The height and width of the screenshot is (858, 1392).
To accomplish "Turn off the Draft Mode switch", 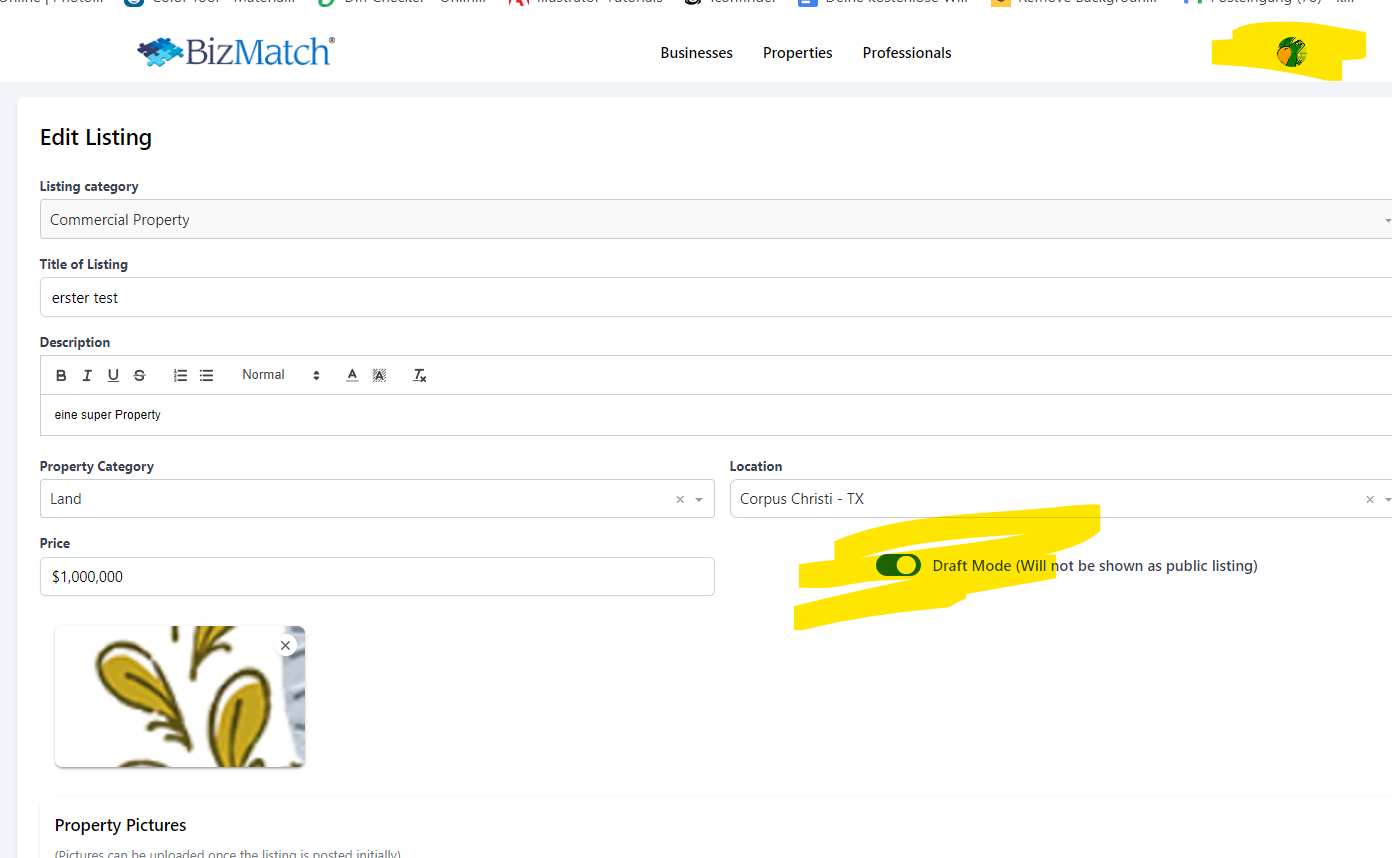I will point(897,566).
